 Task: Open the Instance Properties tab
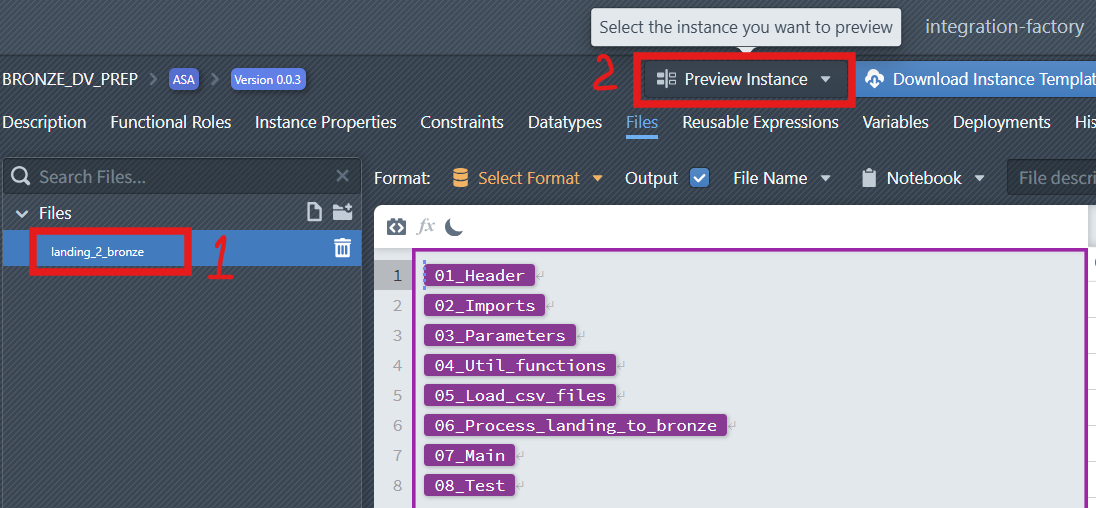(x=325, y=122)
